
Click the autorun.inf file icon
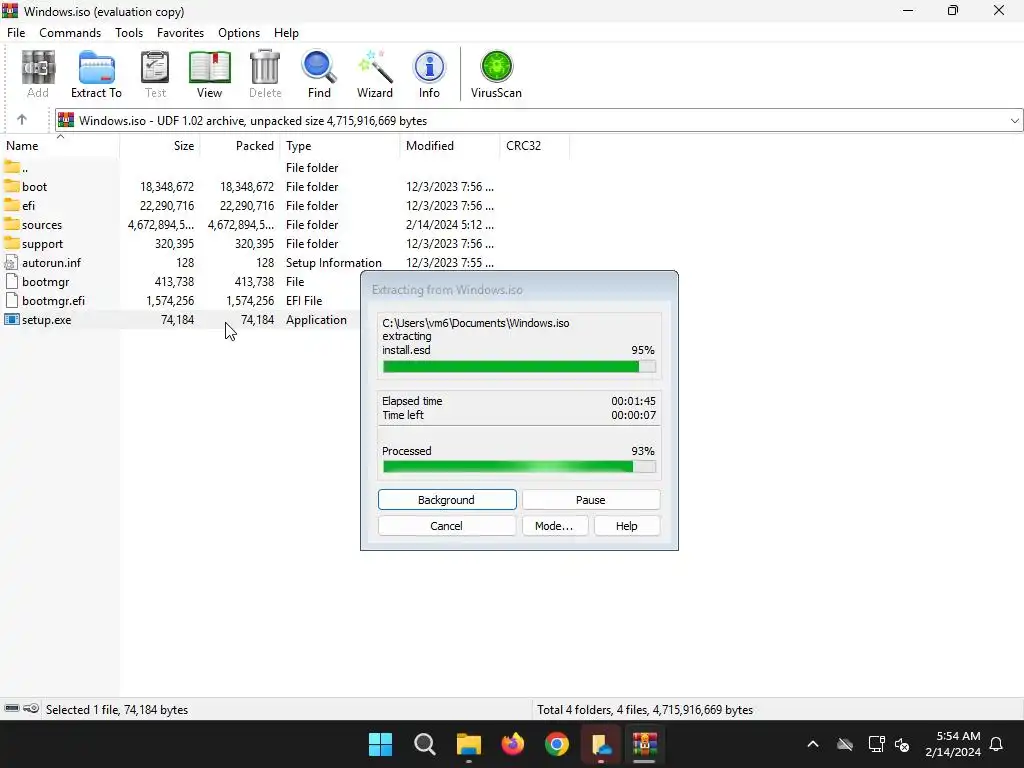(x=11, y=263)
